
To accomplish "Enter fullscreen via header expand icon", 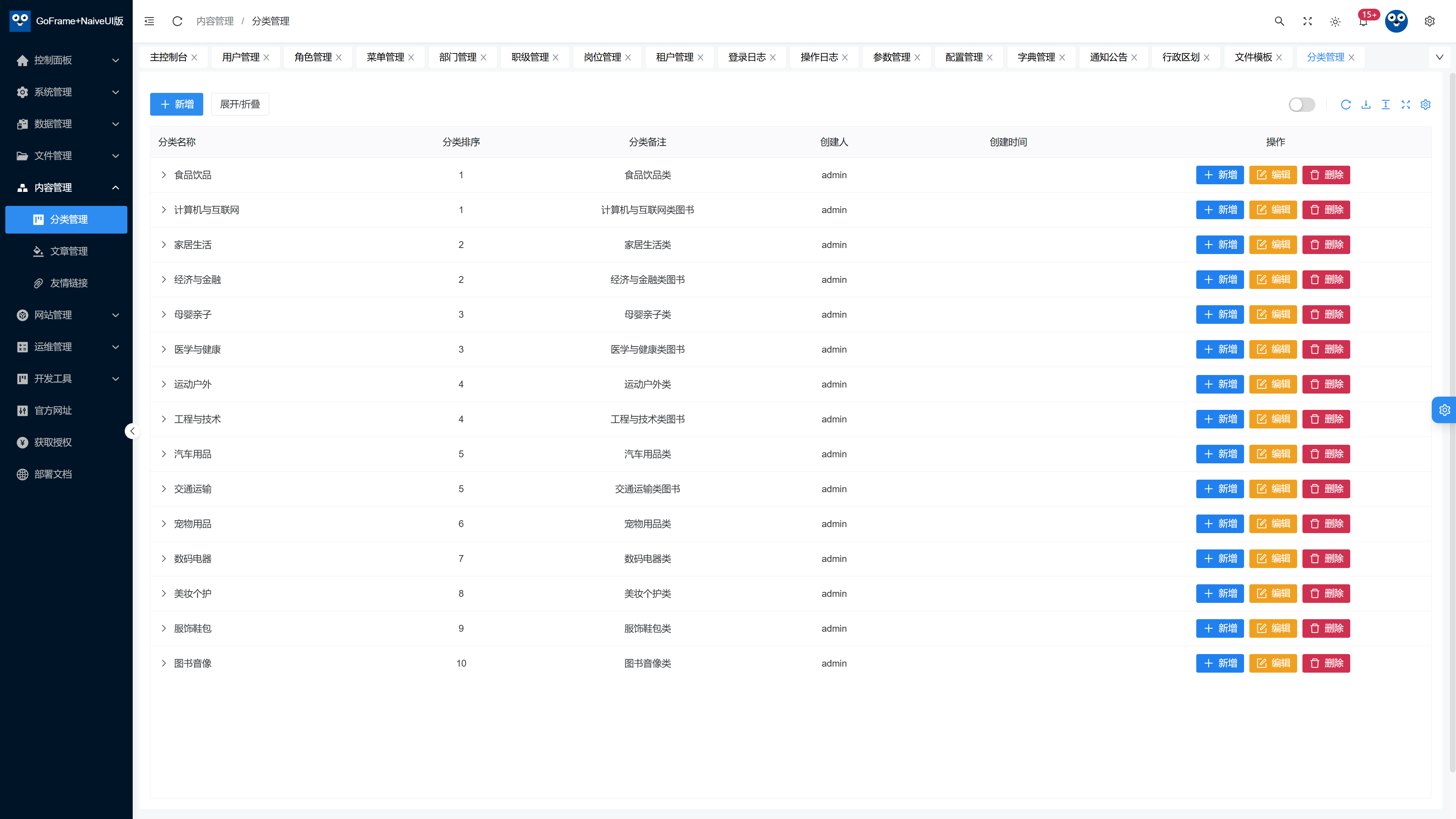I will point(1307,21).
